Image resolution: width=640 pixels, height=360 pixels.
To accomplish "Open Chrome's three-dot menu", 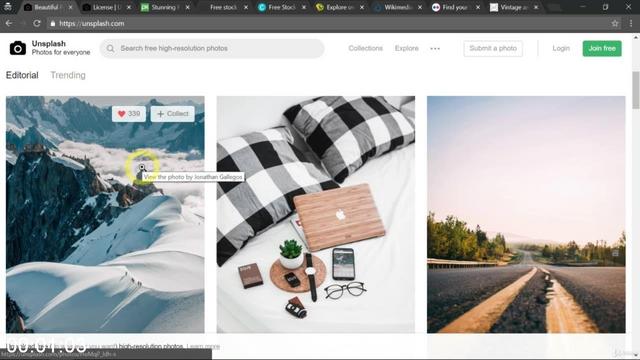I will 631,23.
